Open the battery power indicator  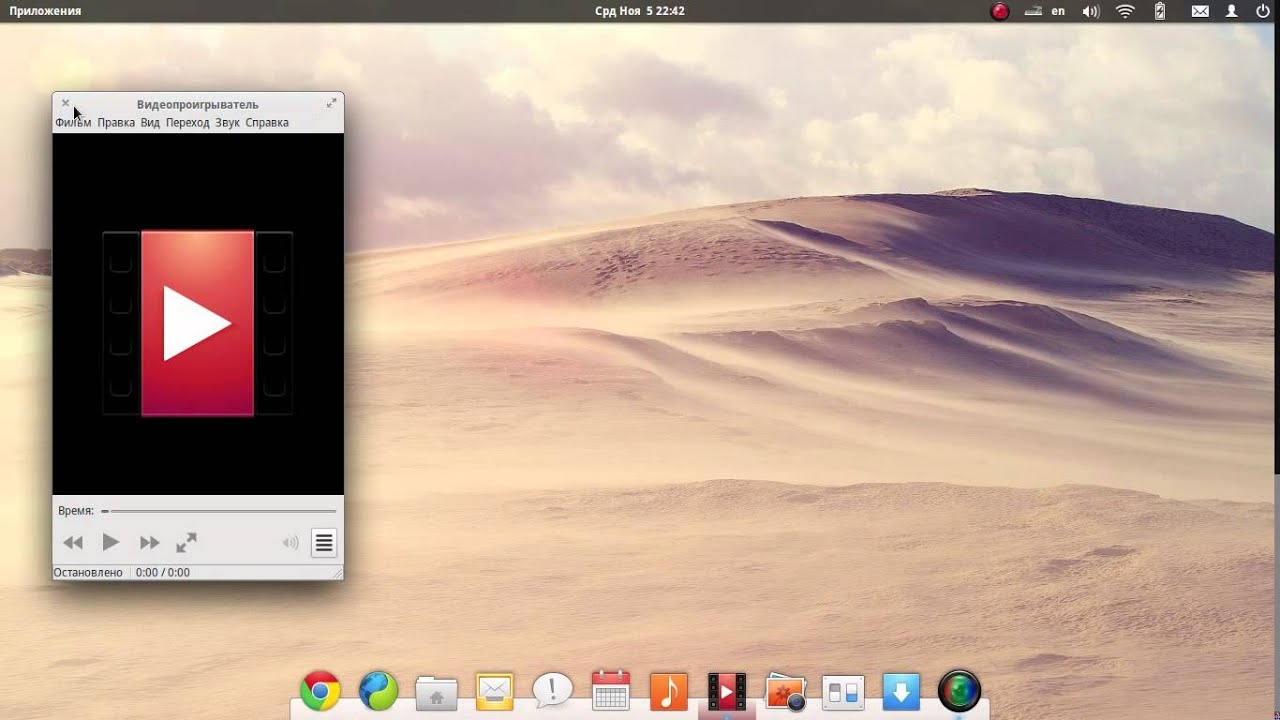pyautogui.click(x=1160, y=11)
